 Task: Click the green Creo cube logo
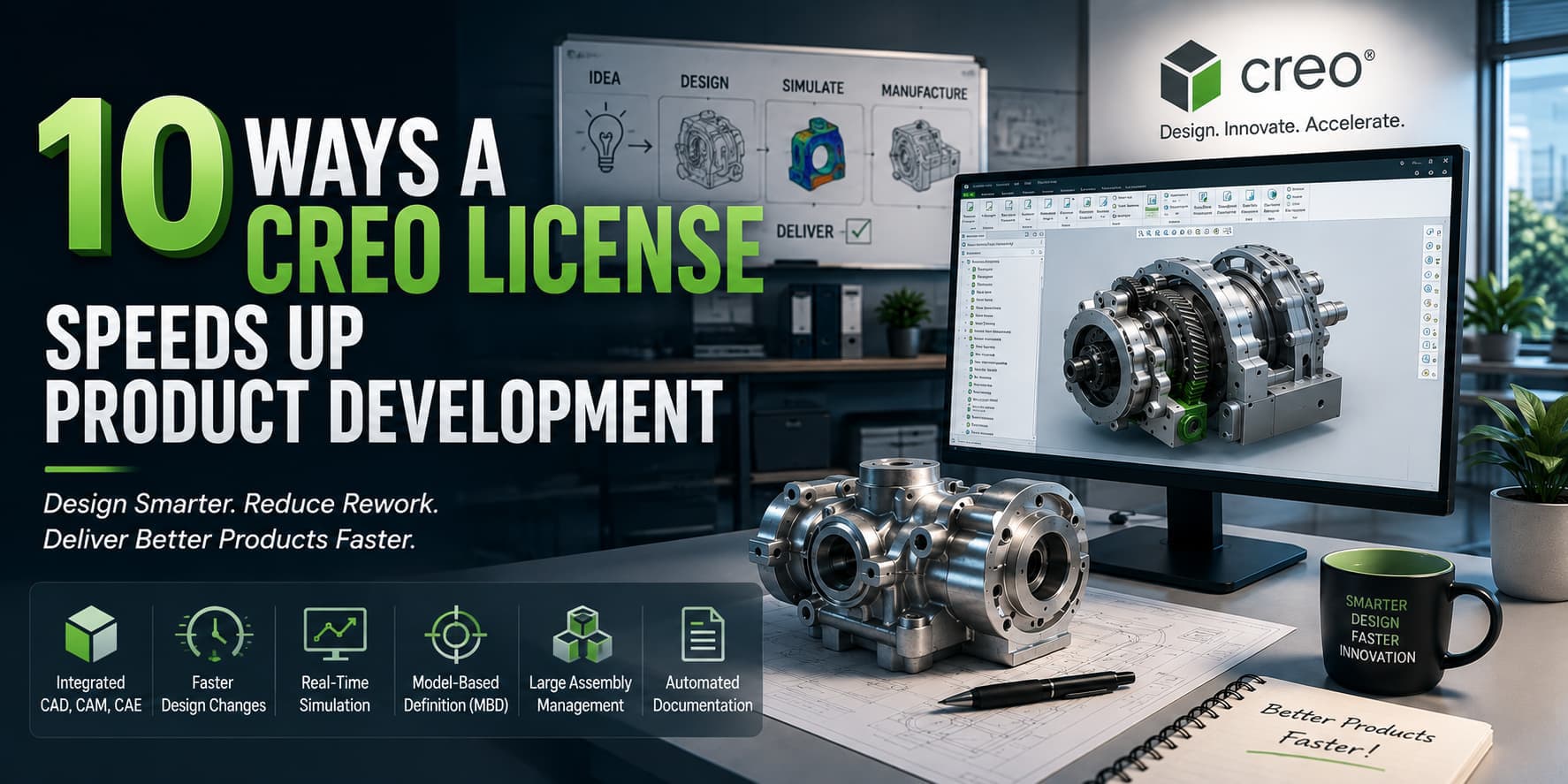[1190, 74]
